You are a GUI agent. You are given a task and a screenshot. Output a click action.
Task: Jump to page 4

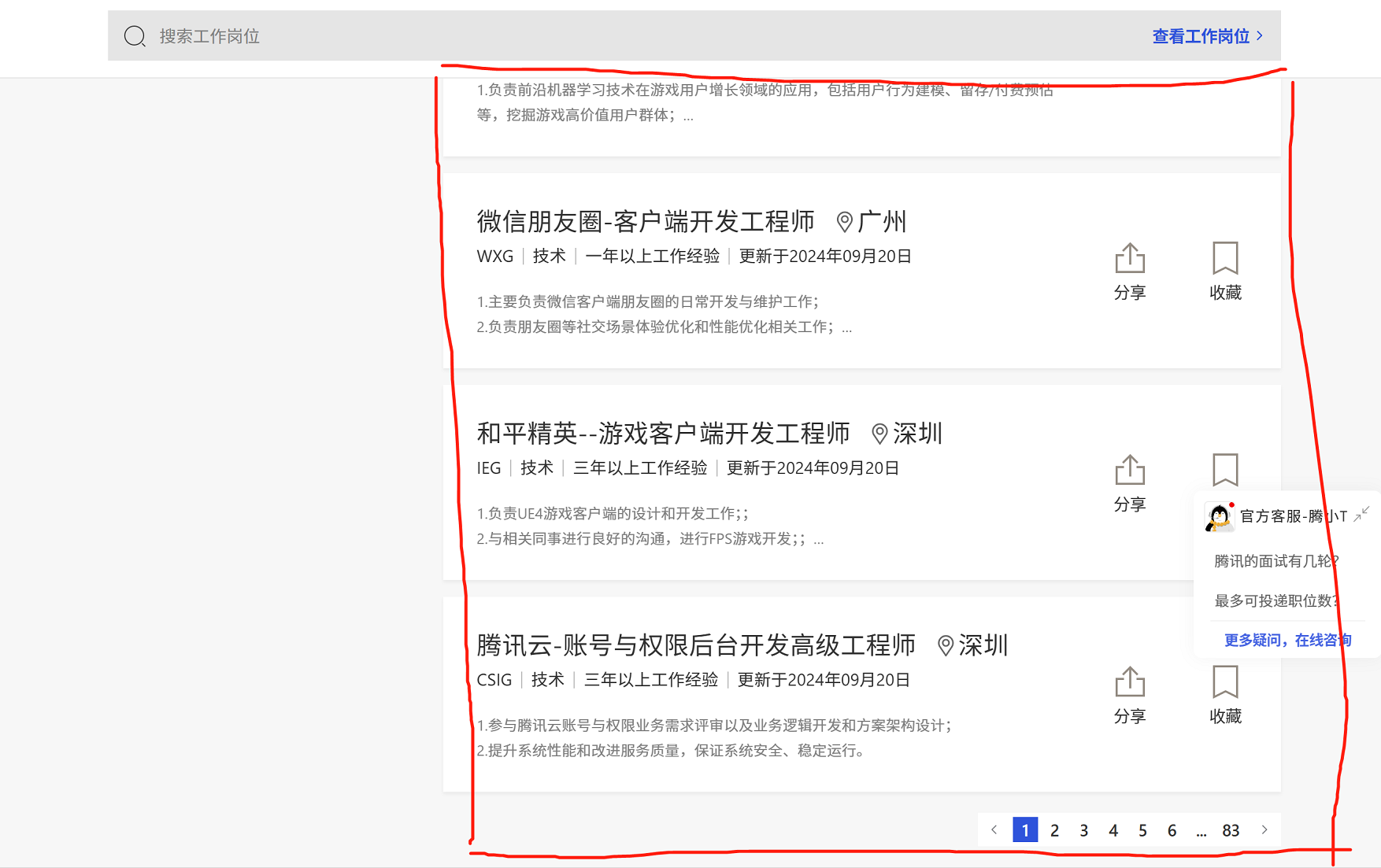1113,830
